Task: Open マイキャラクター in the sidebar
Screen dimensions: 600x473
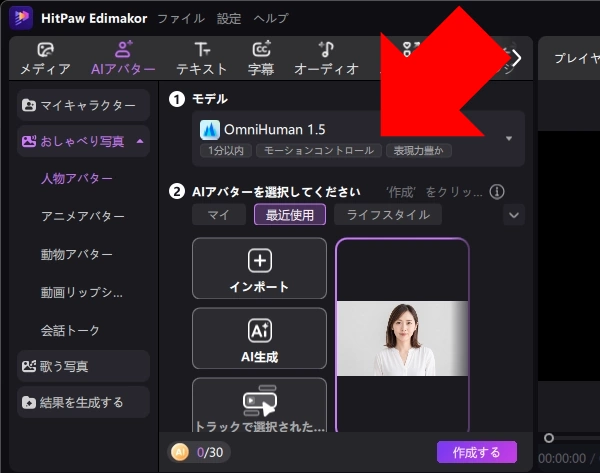Action: pyautogui.click(x=83, y=105)
